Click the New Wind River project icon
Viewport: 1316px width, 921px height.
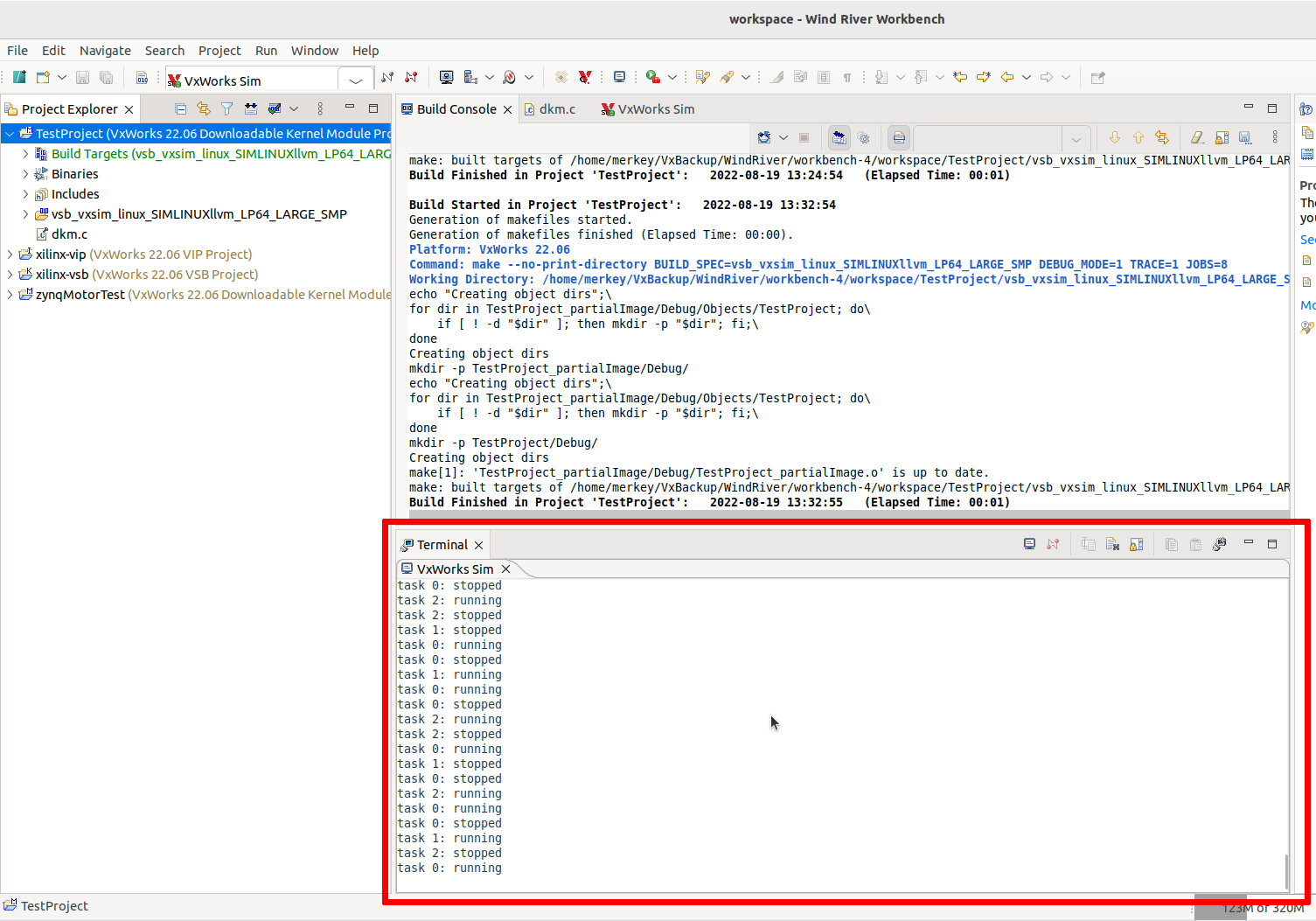19,77
